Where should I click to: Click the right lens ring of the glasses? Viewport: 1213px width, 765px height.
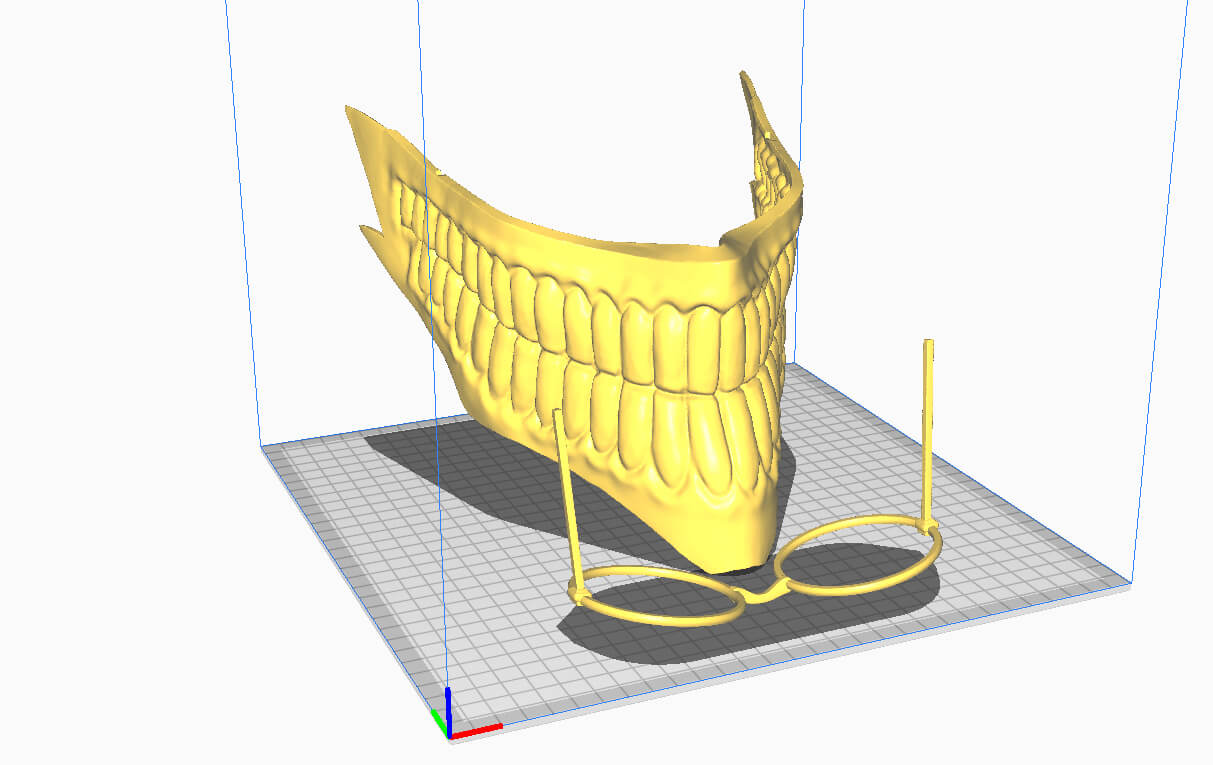point(935,548)
